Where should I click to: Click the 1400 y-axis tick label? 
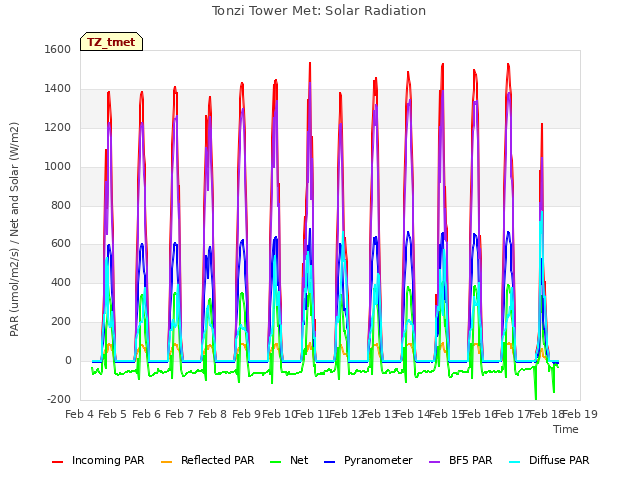point(58,88)
